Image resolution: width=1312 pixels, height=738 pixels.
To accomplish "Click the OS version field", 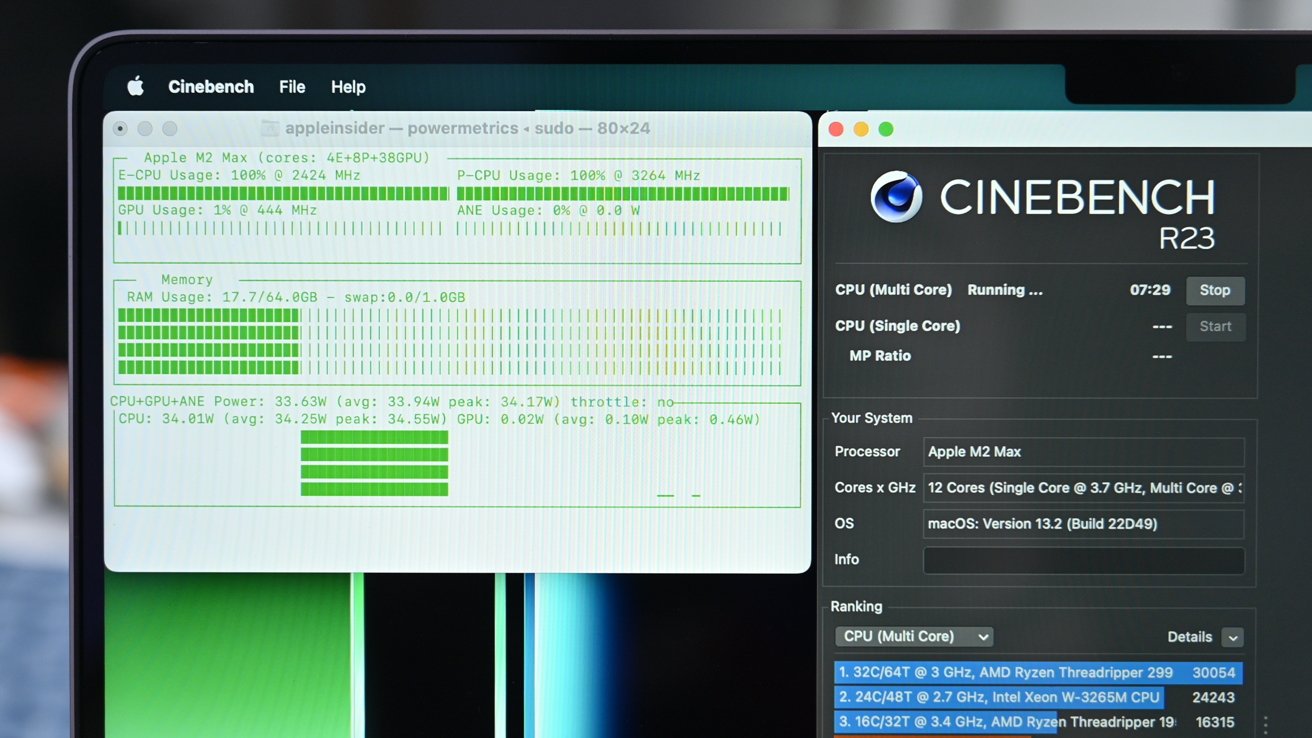I will [1084, 524].
